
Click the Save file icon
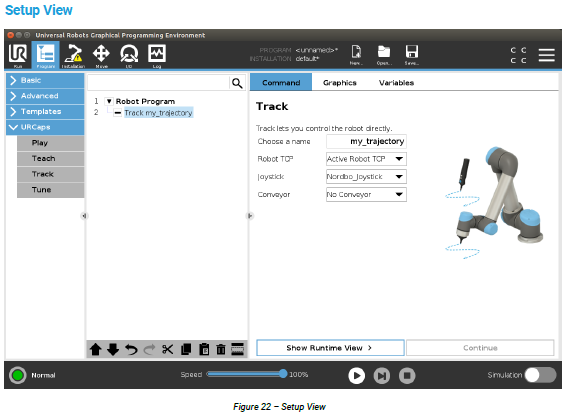(412, 54)
